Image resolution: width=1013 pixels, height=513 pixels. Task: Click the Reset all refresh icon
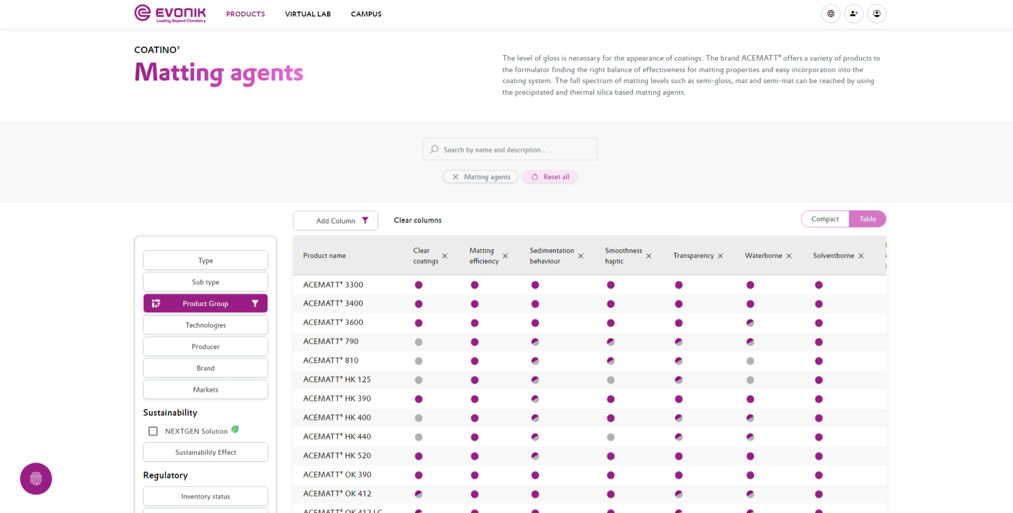tap(535, 177)
